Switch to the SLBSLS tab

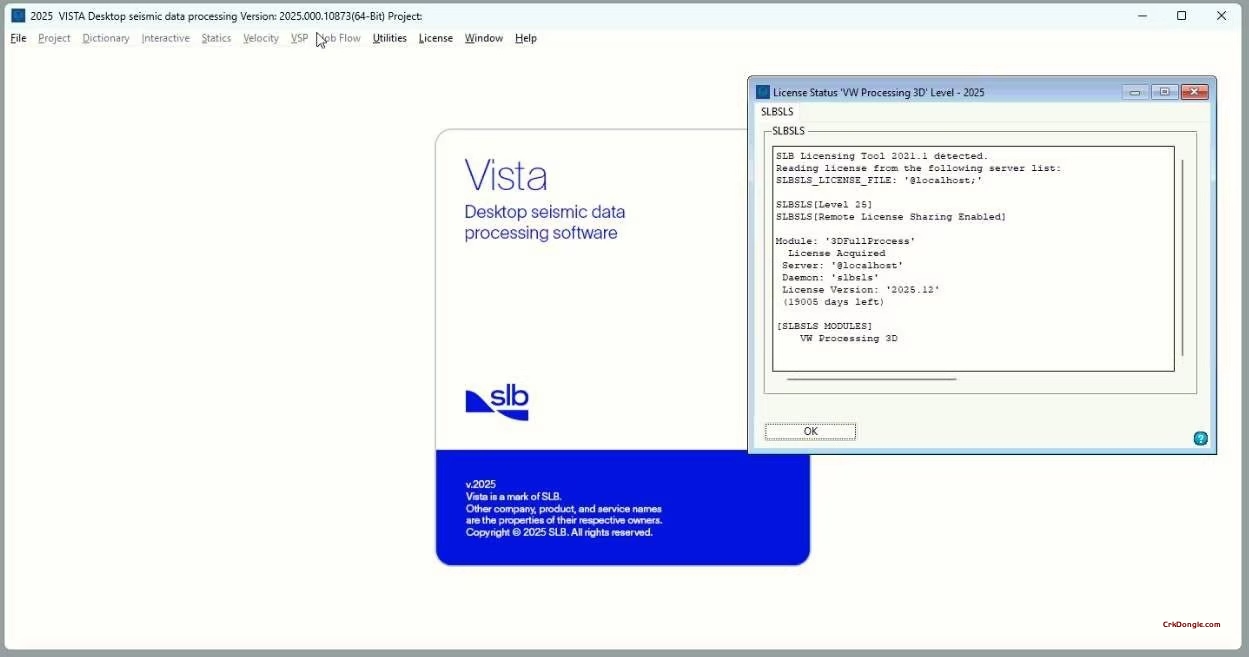[x=777, y=111]
